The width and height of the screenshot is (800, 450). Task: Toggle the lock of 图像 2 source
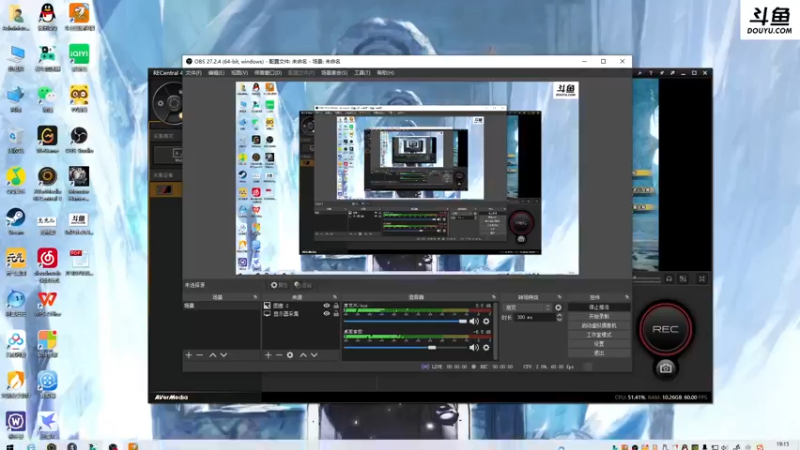coord(336,306)
